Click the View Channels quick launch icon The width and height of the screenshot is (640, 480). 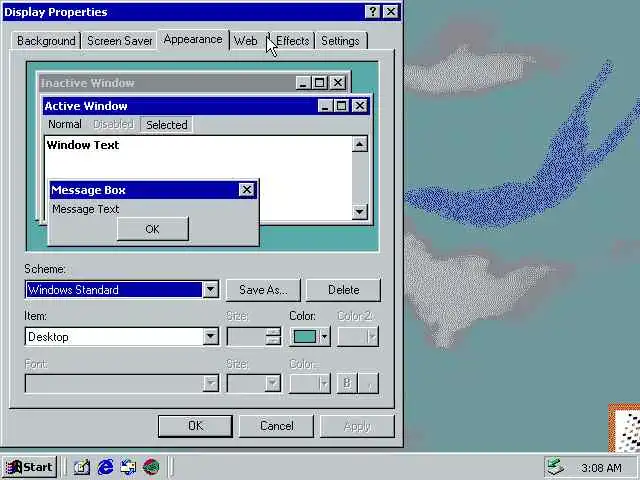tap(151, 467)
